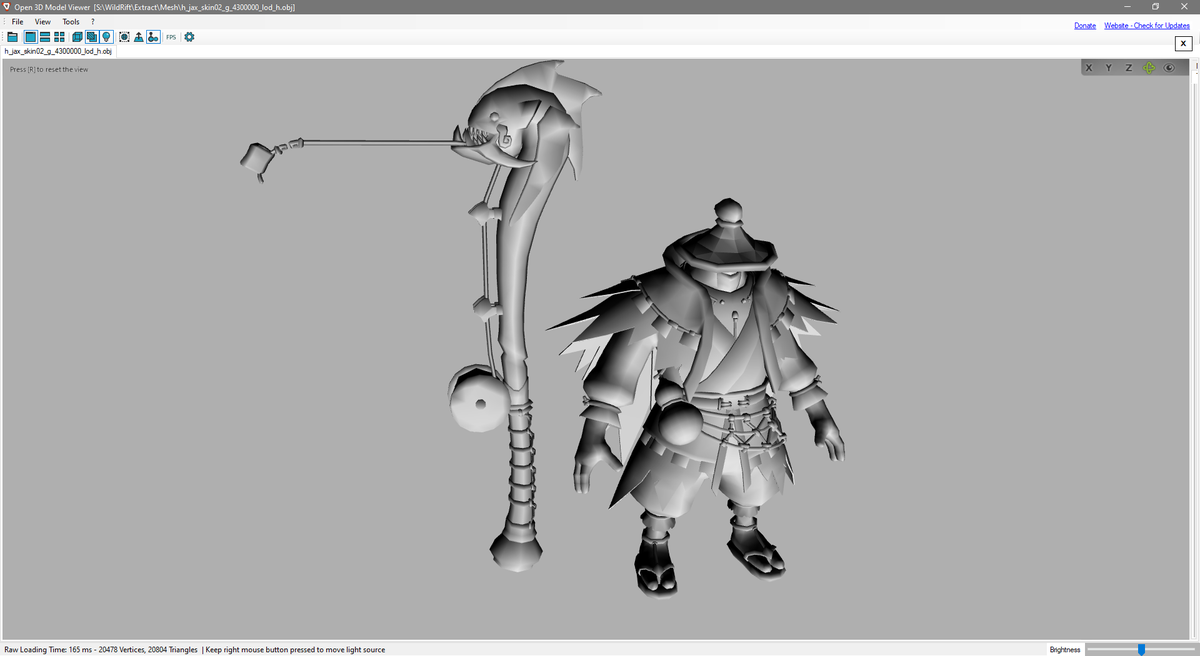Toggle the FPS counter display
1200x656 pixels.
[x=171, y=37]
